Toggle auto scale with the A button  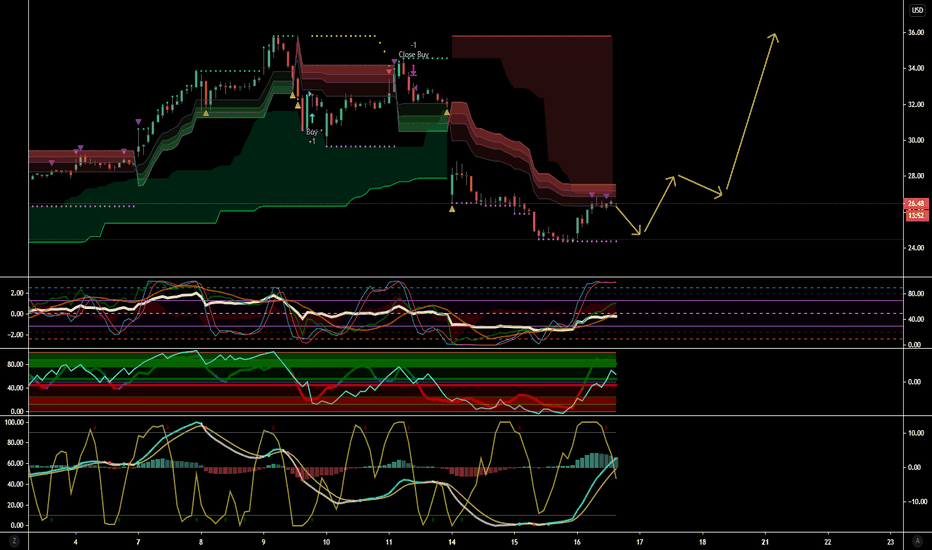pos(917,542)
